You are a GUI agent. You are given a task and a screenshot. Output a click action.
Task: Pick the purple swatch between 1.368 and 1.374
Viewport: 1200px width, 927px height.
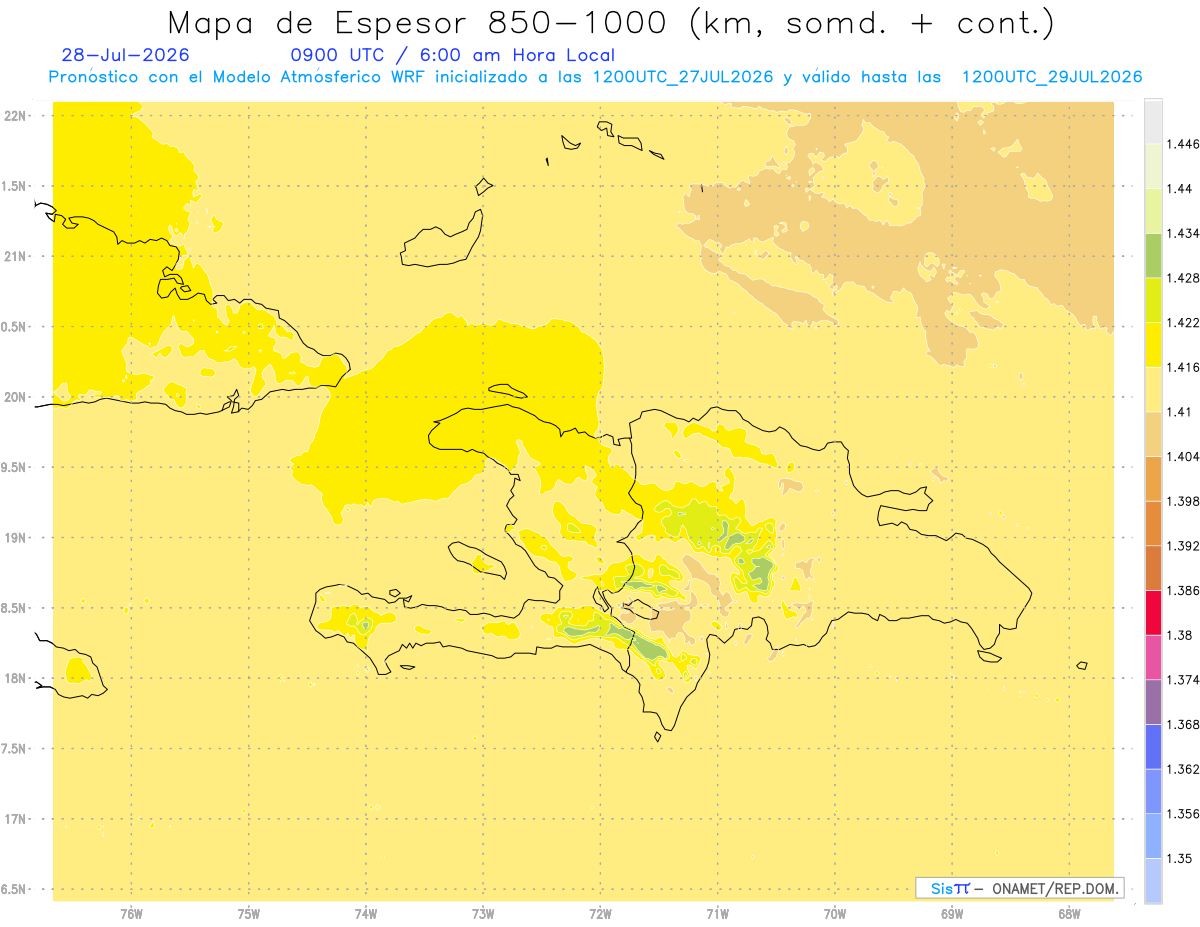pos(1153,701)
